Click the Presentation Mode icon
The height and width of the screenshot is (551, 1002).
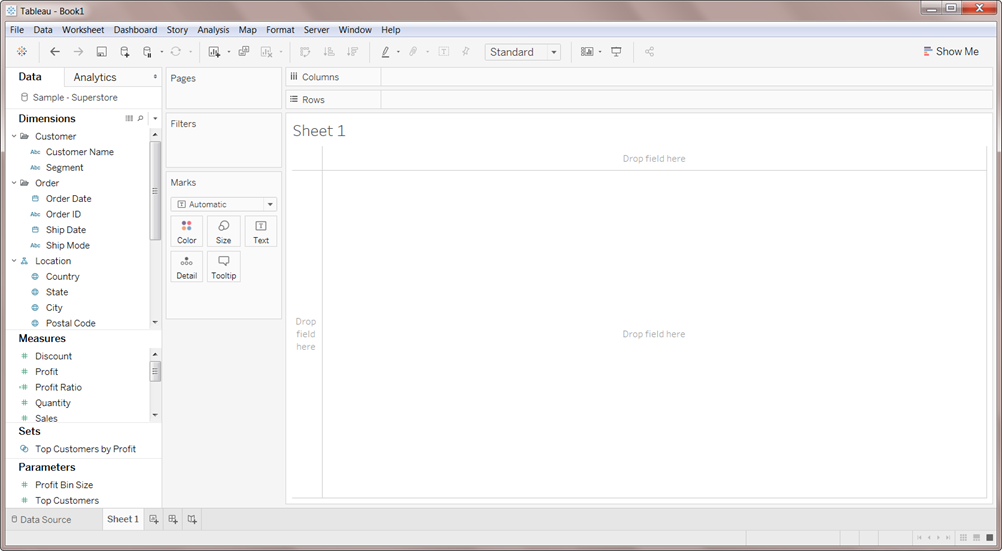coord(616,52)
